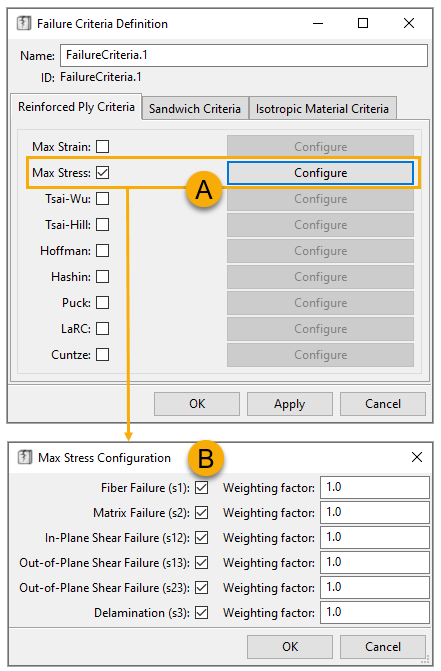Toggle Out-of-Plane Shear Failure (s13) checkbox
The height and width of the screenshot is (671, 441).
tap(201, 562)
